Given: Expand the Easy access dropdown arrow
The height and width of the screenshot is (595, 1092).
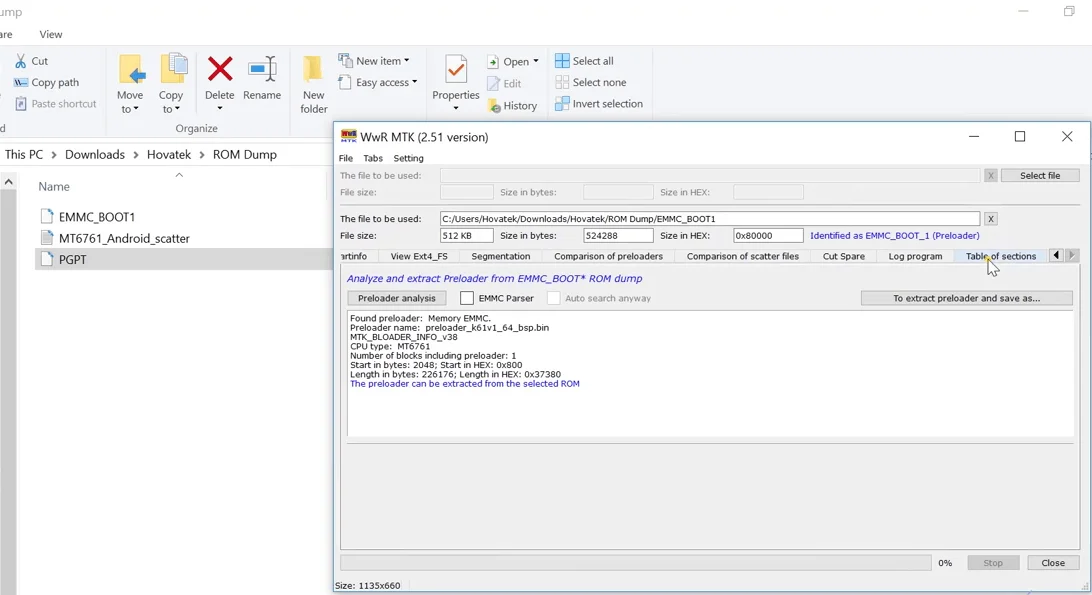Looking at the screenshot, I should click(414, 82).
